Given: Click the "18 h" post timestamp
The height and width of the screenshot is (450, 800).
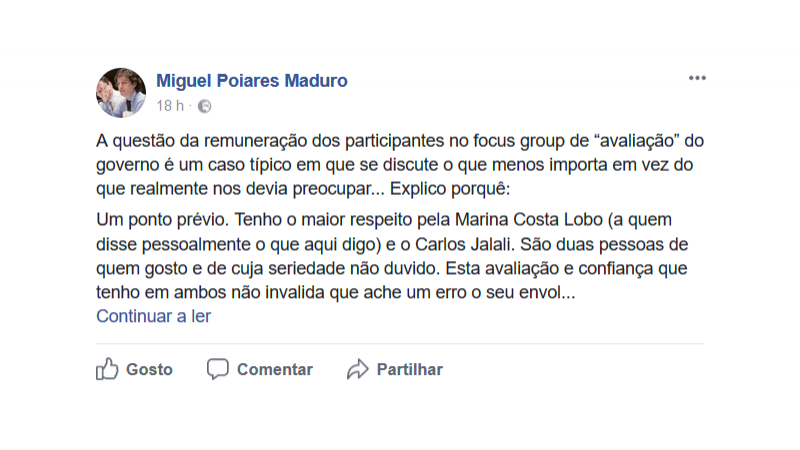Looking at the screenshot, I should point(170,106).
